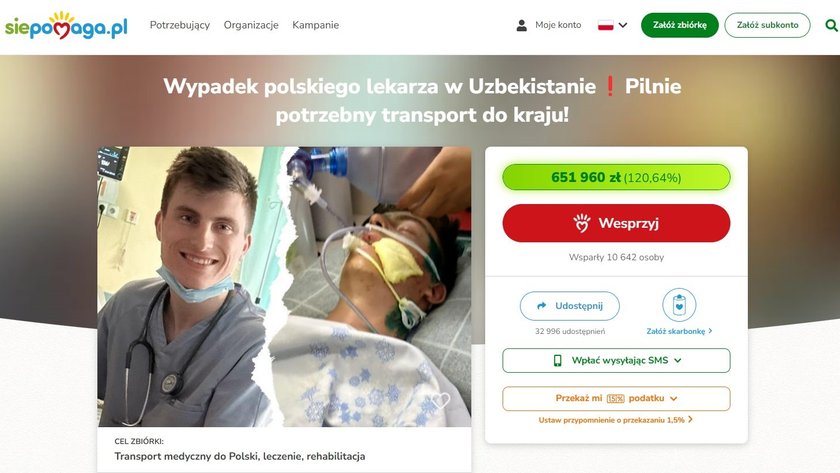Expand Wpłać wysyłając SMS dropdown
Viewport: 840px width, 473px height.
click(616, 361)
